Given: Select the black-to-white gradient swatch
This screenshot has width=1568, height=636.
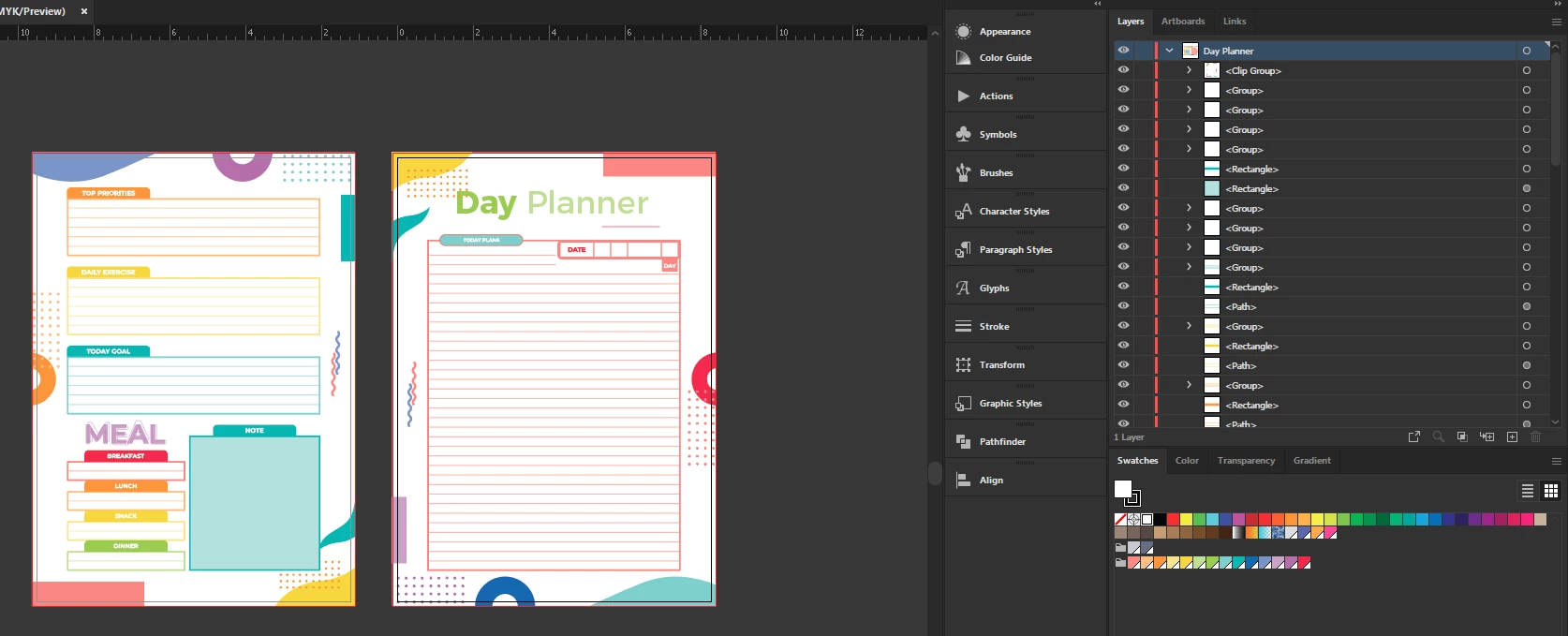Looking at the screenshot, I should click(x=1238, y=533).
